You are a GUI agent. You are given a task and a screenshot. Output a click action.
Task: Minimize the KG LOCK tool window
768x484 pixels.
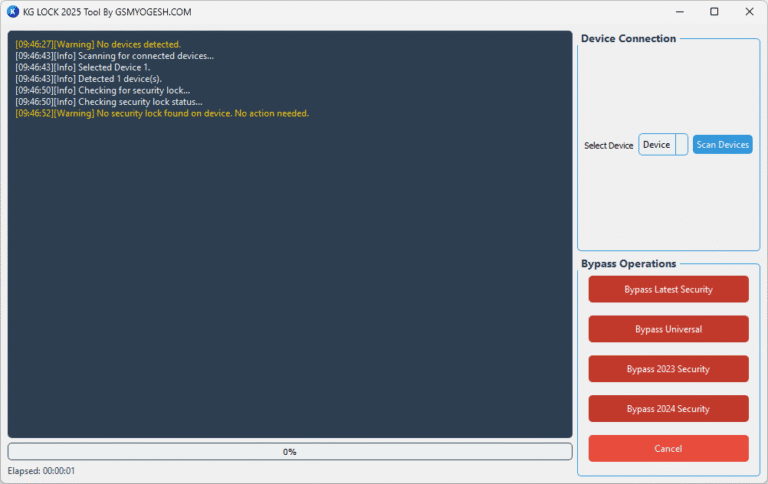[680, 12]
